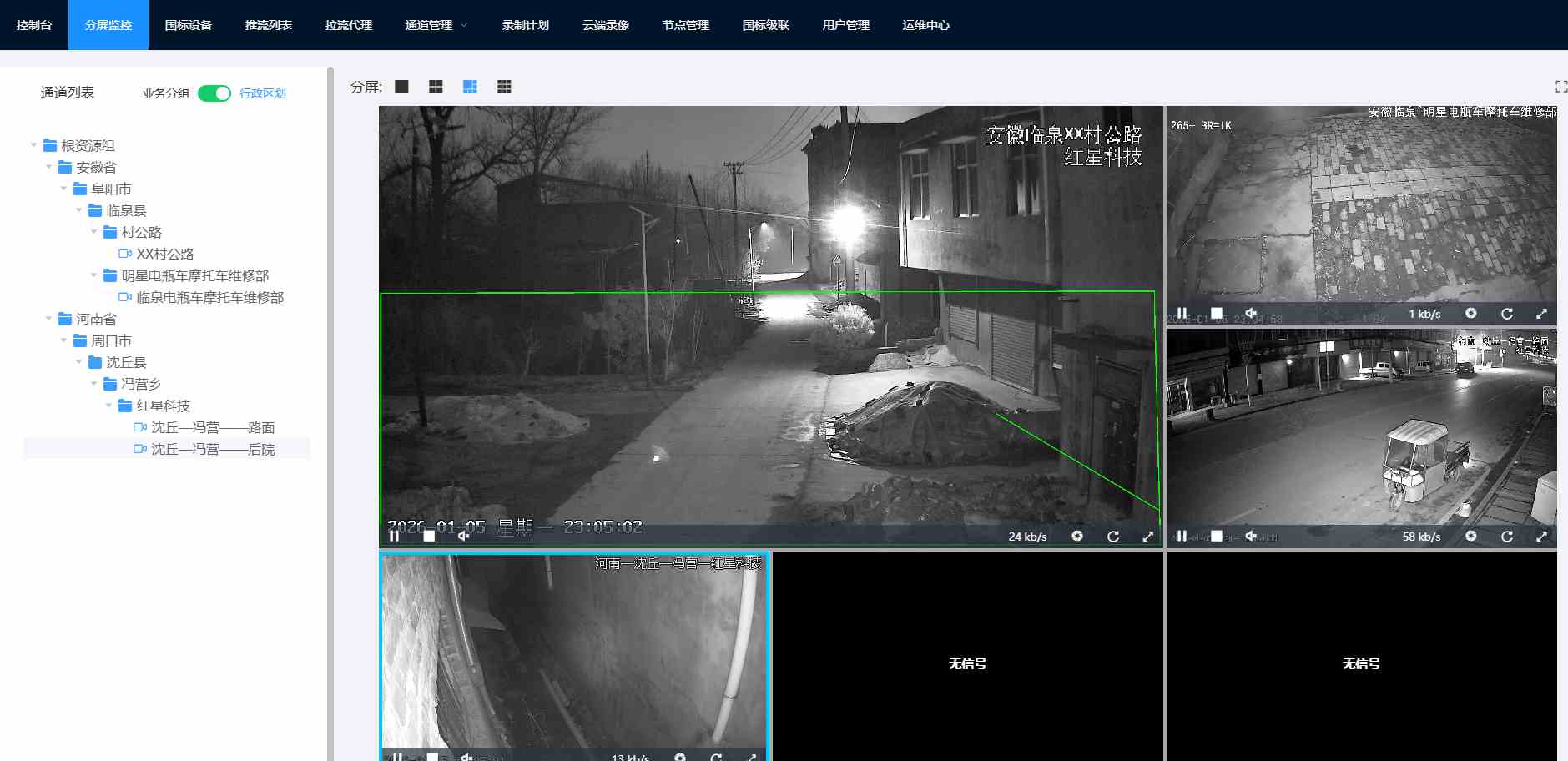Click record icon on 58 kb/s street feed
Screen dimensions: 1568x761
[1471, 537]
